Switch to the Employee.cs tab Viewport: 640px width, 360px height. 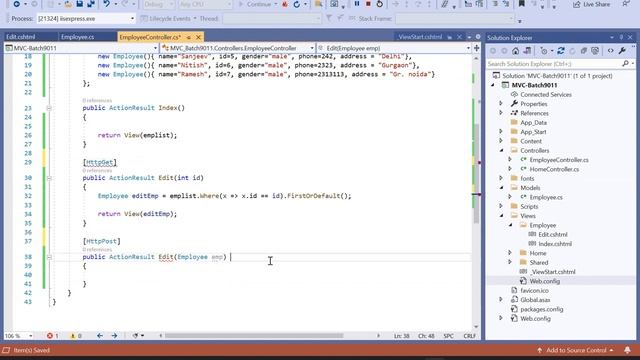[77, 37]
